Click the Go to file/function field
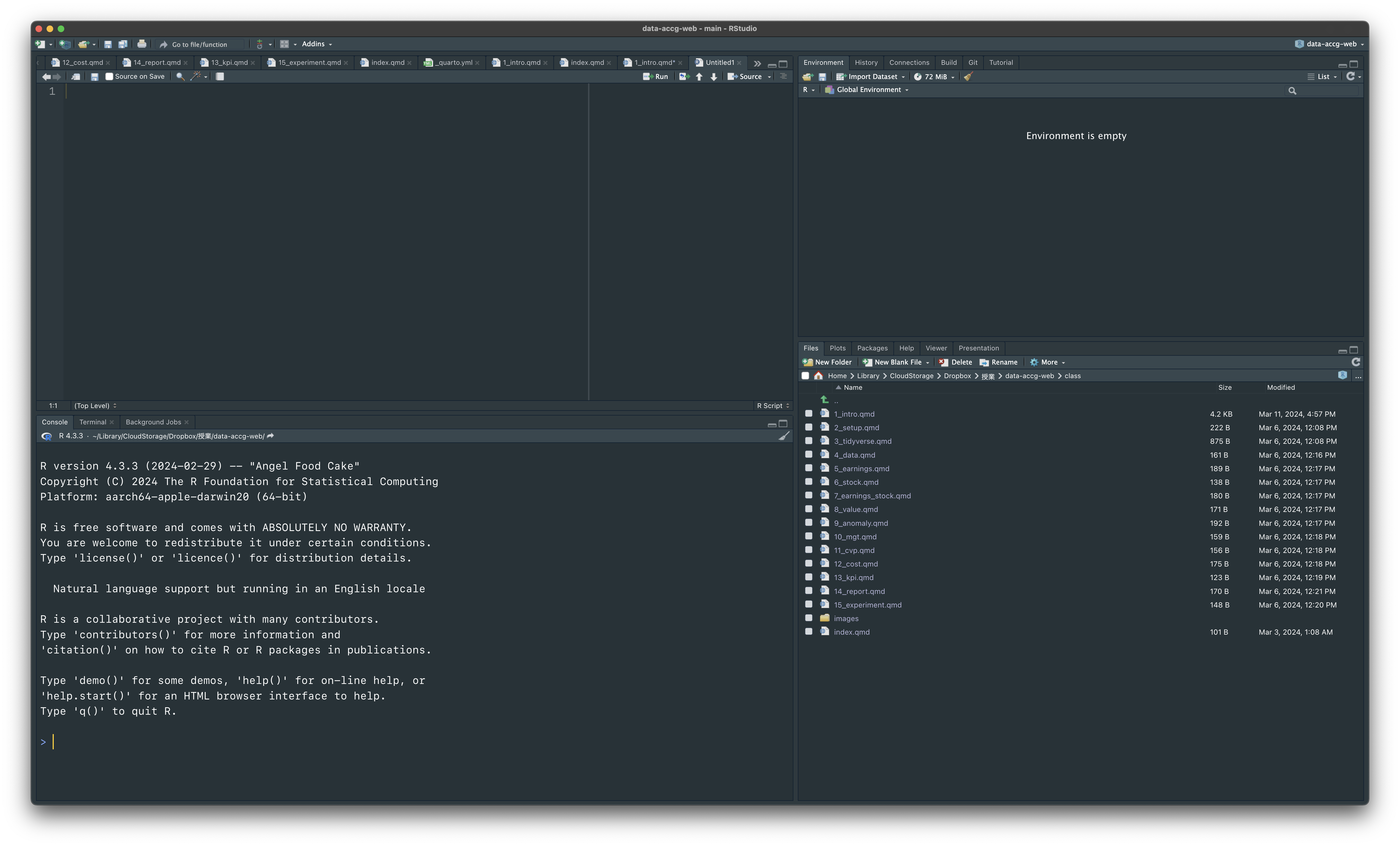The width and height of the screenshot is (1400, 846). click(200, 44)
